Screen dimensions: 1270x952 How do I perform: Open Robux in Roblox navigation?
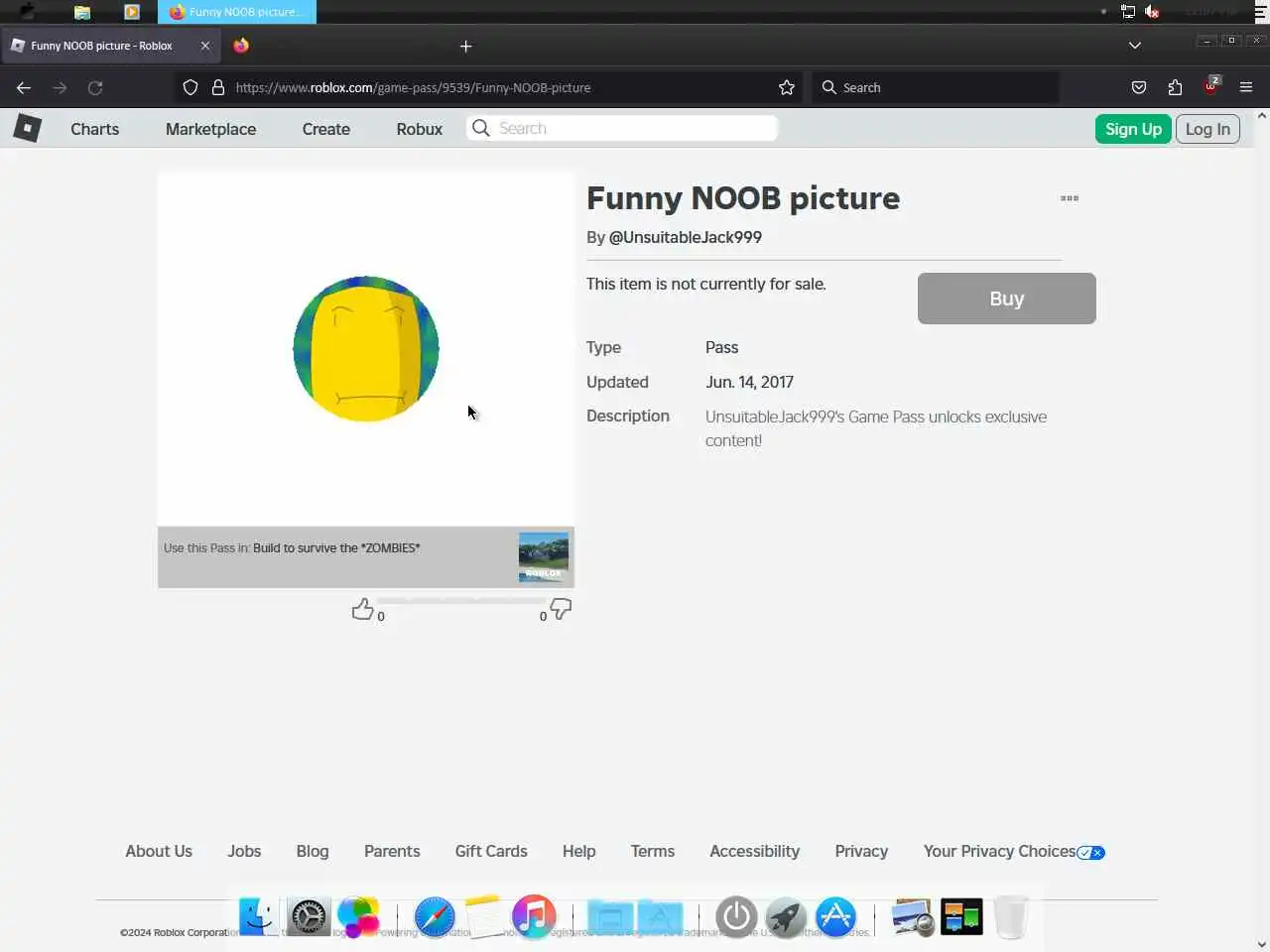(x=419, y=129)
